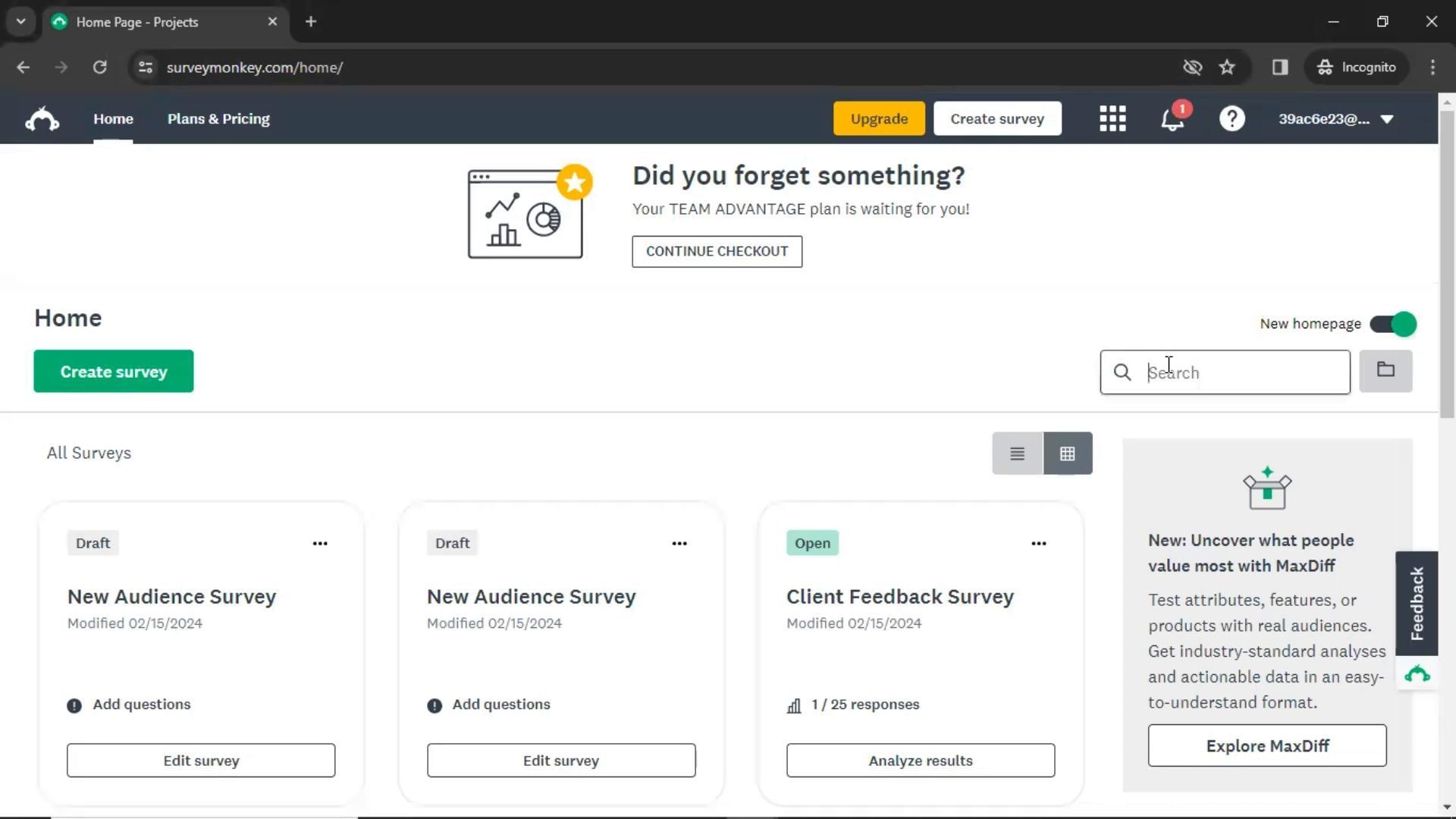Expand the browser tab search chevron
Image resolution: width=1456 pixels, height=819 pixels.
click(20, 21)
